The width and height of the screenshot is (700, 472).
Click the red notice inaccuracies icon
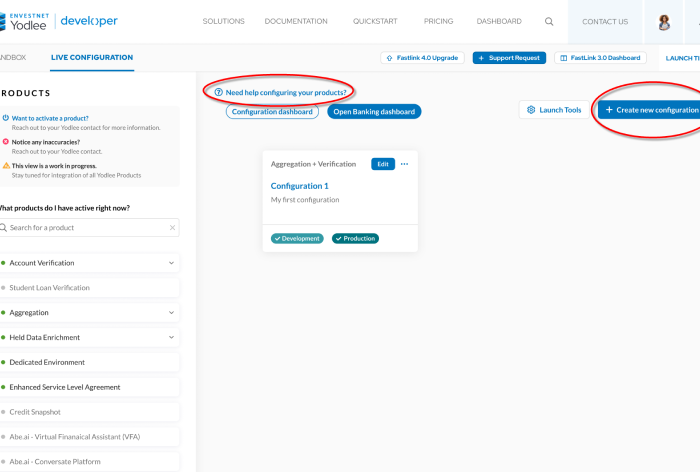[x=6, y=142]
